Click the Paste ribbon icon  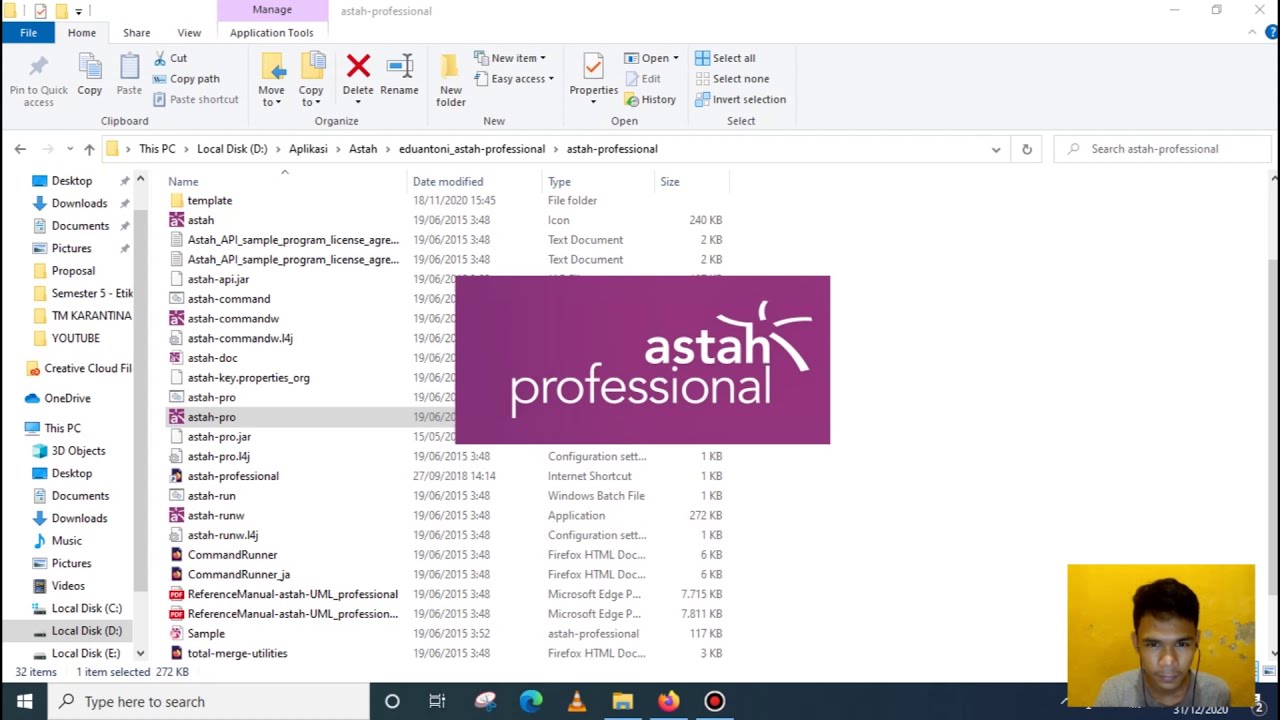[x=129, y=68]
